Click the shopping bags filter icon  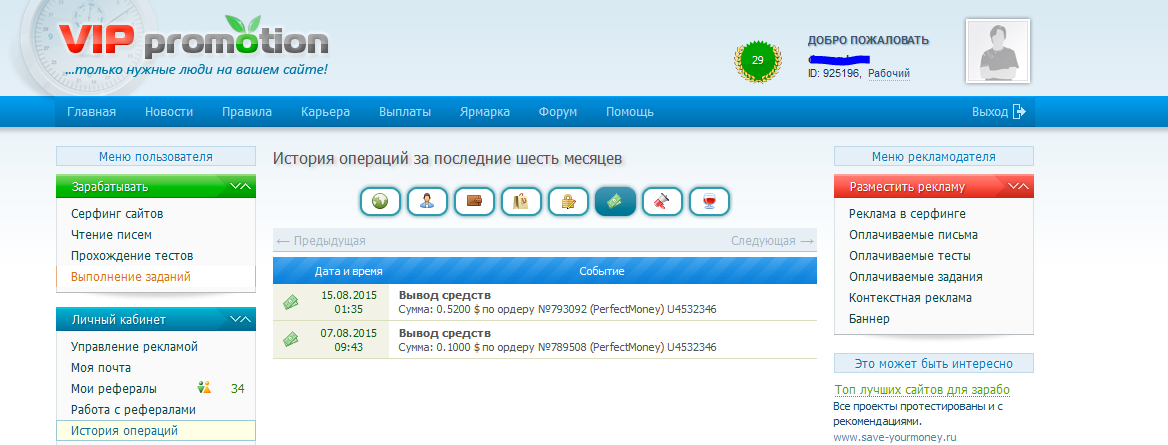click(521, 201)
